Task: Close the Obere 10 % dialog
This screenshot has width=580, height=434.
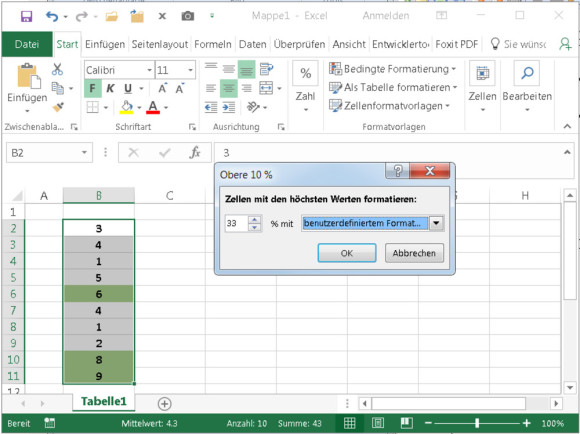Action: (x=430, y=171)
